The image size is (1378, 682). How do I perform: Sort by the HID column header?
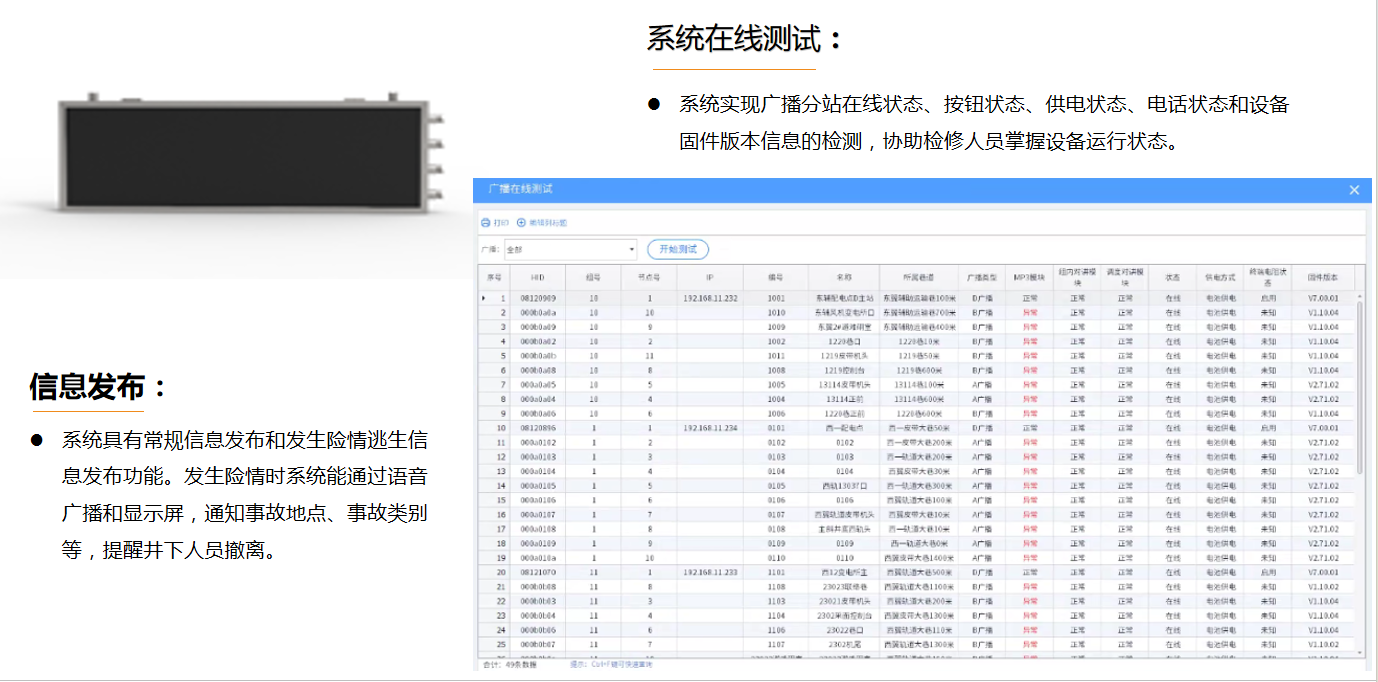pyautogui.click(x=538, y=277)
